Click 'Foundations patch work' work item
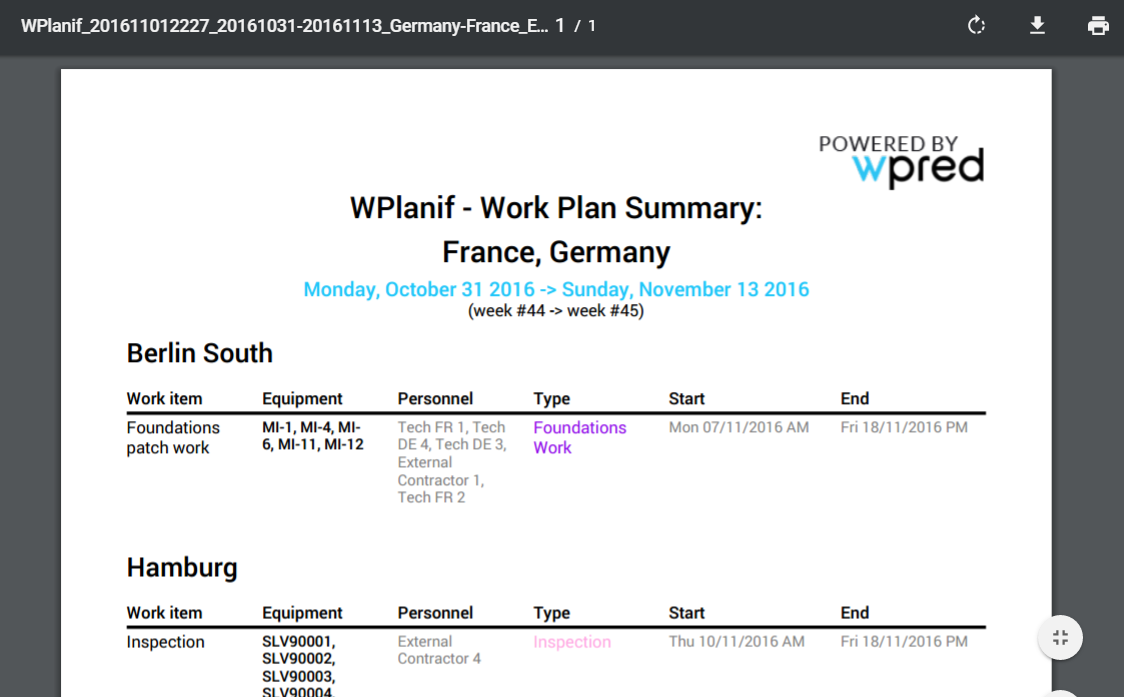The height and width of the screenshot is (697, 1124). click(x=172, y=437)
